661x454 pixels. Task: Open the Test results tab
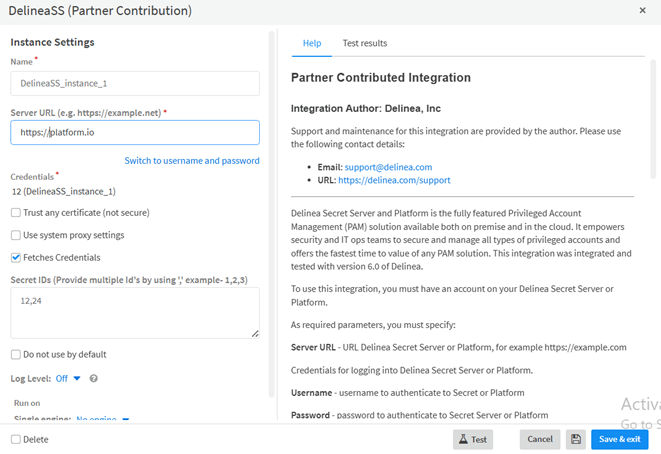click(364, 43)
